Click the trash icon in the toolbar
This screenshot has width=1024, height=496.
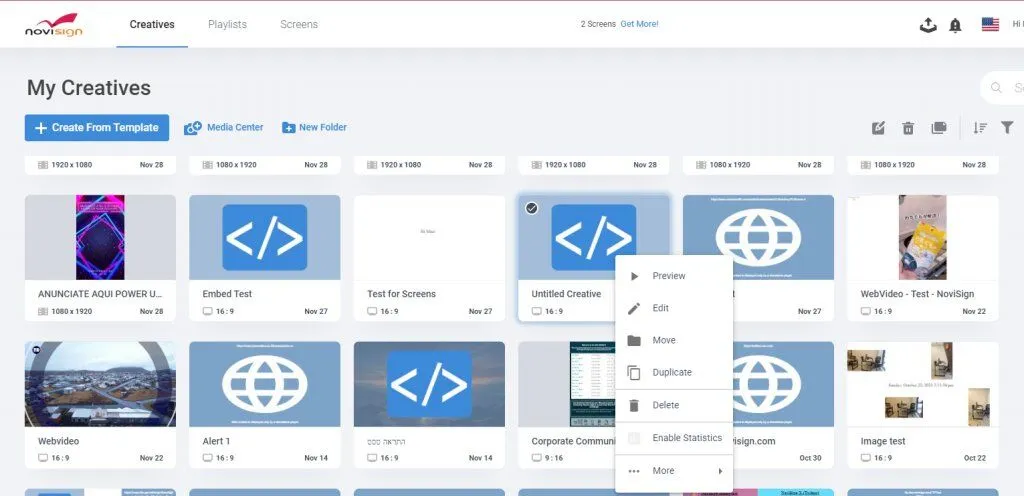[908, 128]
